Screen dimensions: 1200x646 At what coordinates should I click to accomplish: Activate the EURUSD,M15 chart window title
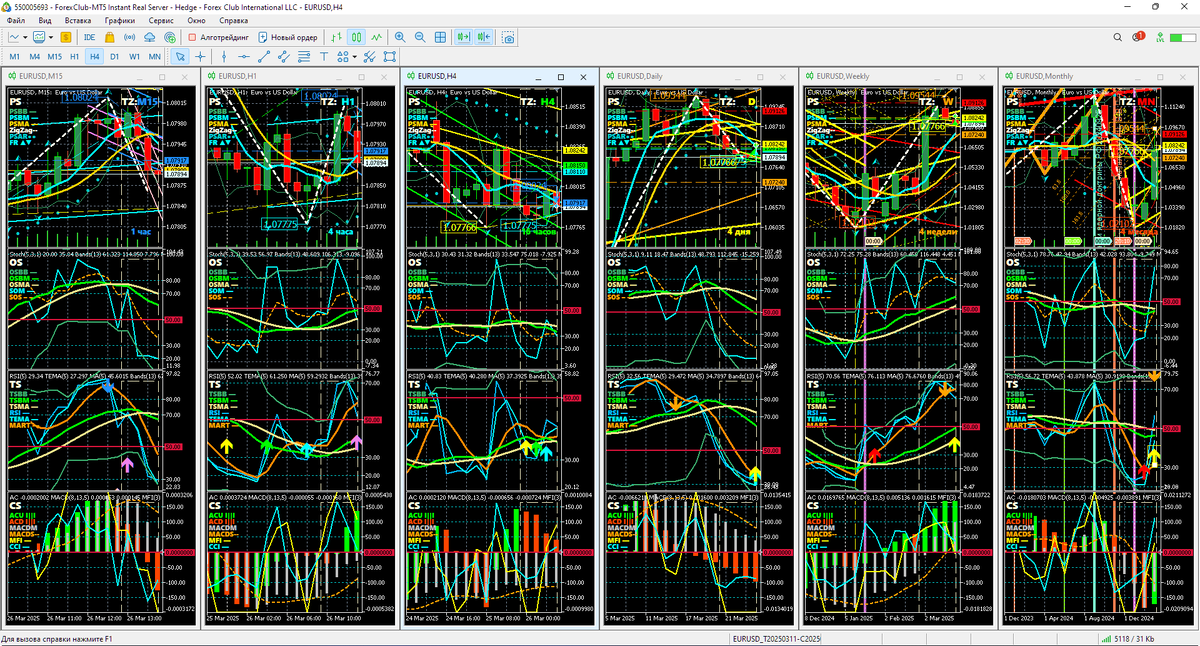tap(41, 76)
